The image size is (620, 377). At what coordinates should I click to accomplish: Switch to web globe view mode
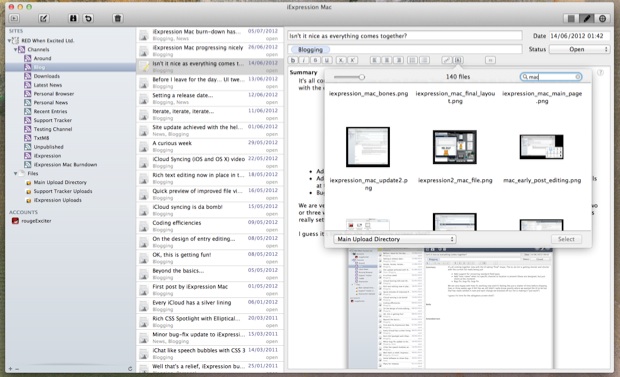pyautogui.click(x=602, y=18)
